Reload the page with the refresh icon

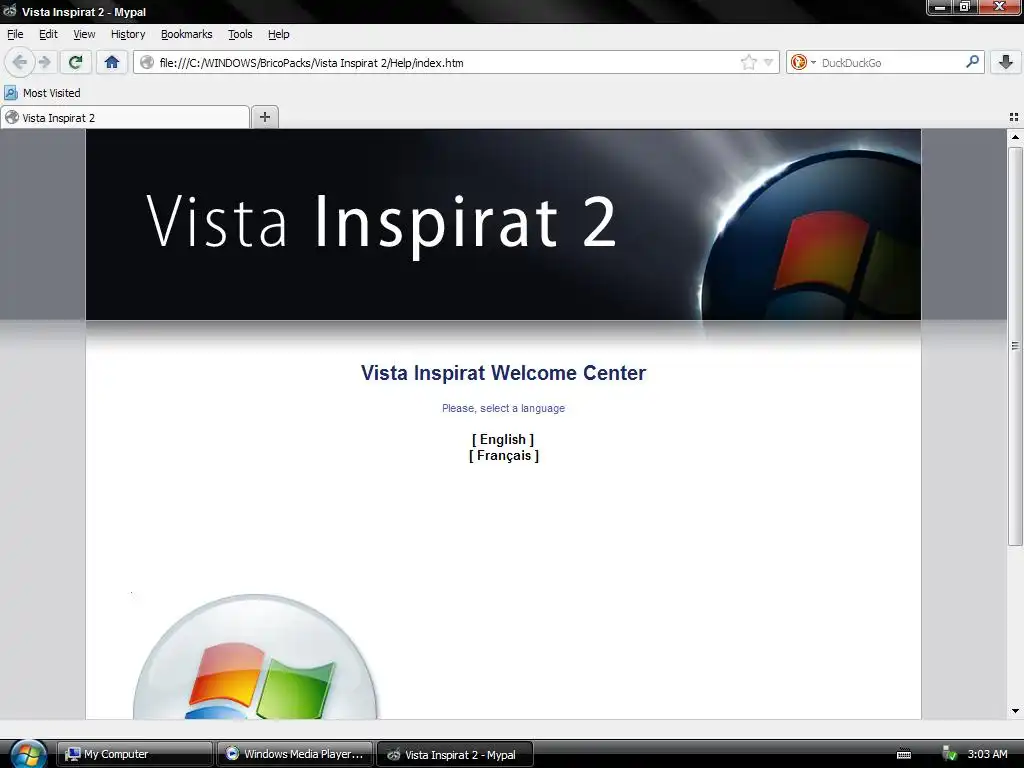[x=76, y=62]
